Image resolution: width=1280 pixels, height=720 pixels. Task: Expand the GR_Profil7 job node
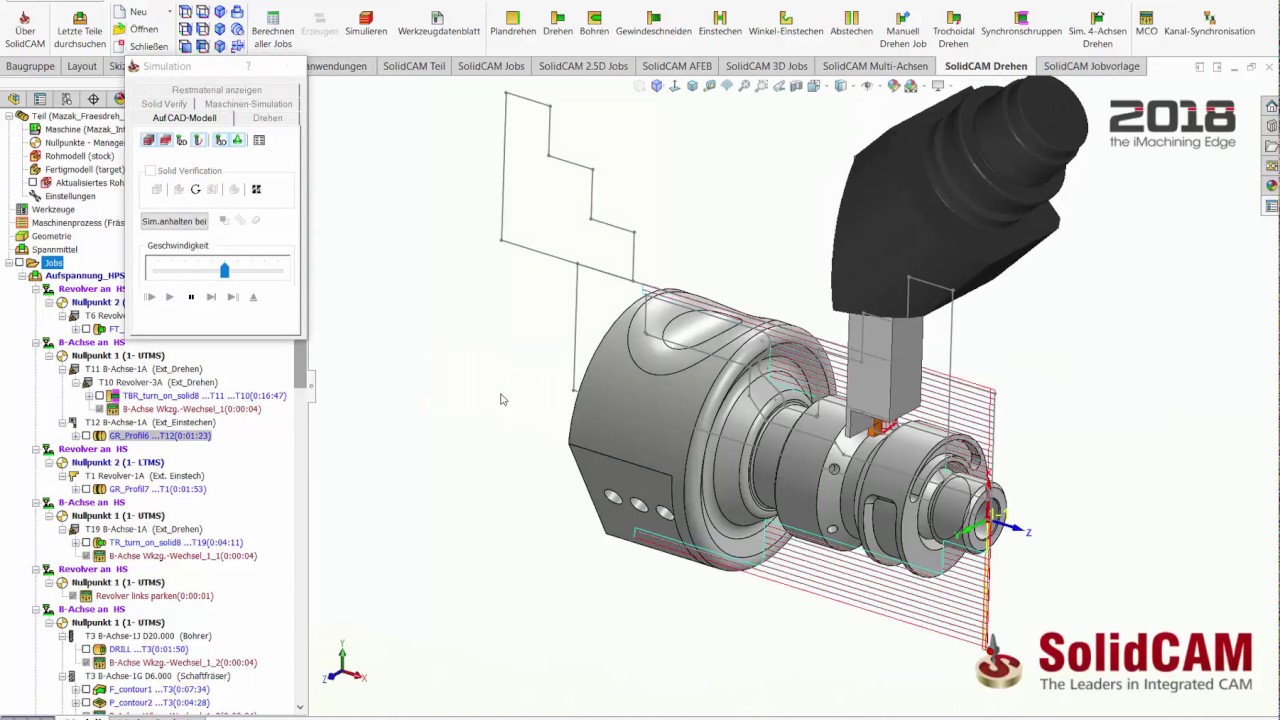pos(75,489)
